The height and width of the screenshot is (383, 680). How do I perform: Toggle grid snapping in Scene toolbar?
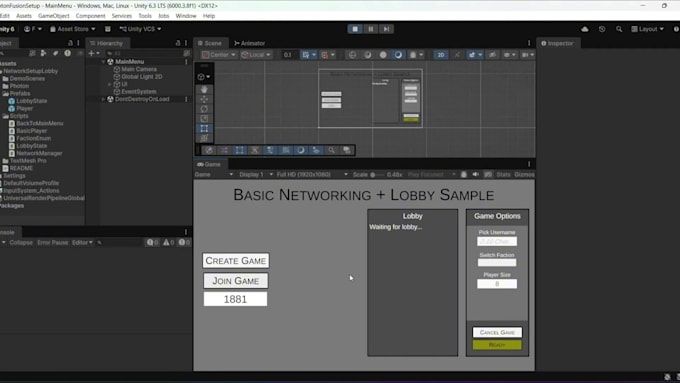[x=327, y=55]
